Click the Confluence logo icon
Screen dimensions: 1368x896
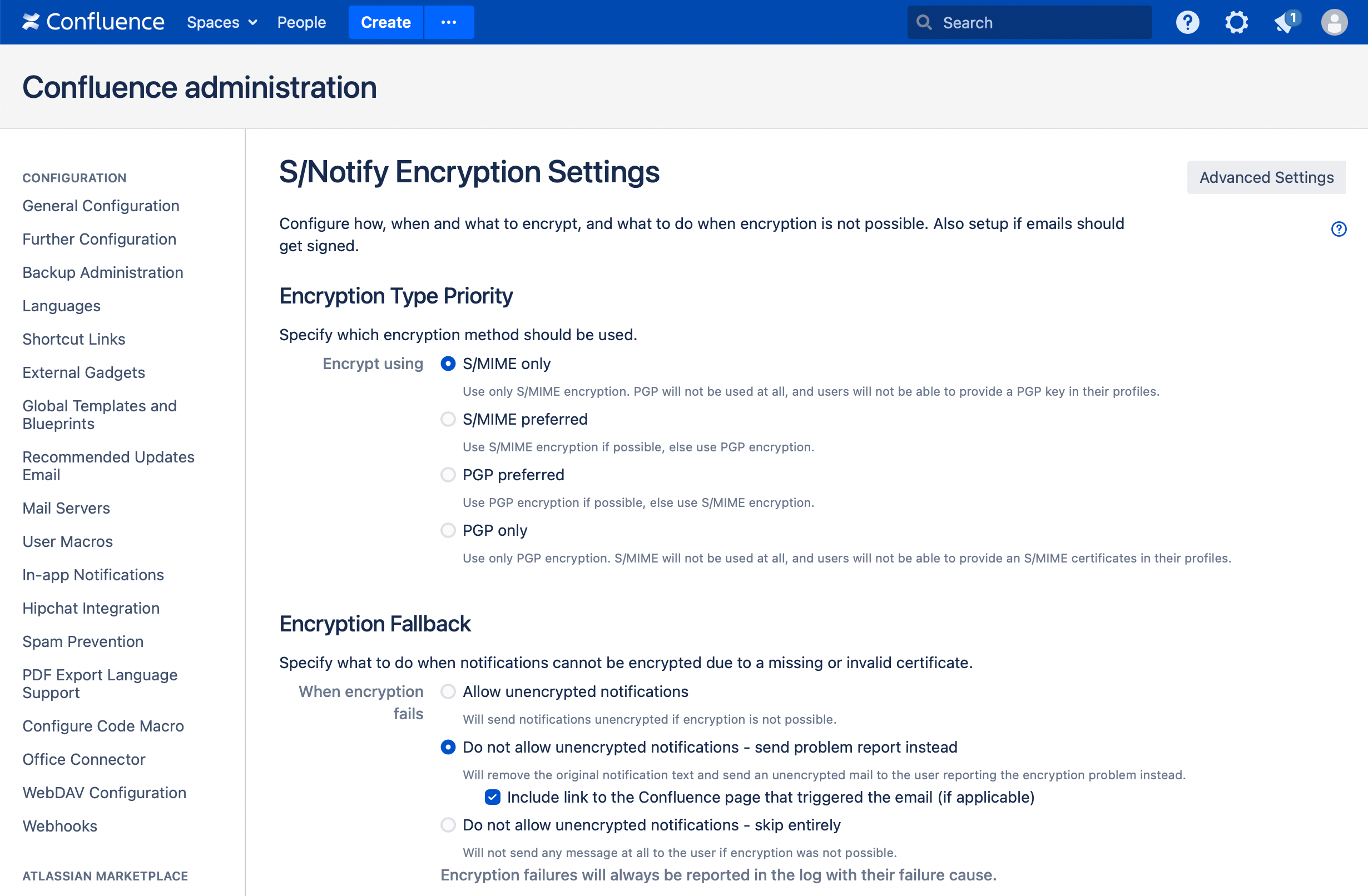[31, 22]
